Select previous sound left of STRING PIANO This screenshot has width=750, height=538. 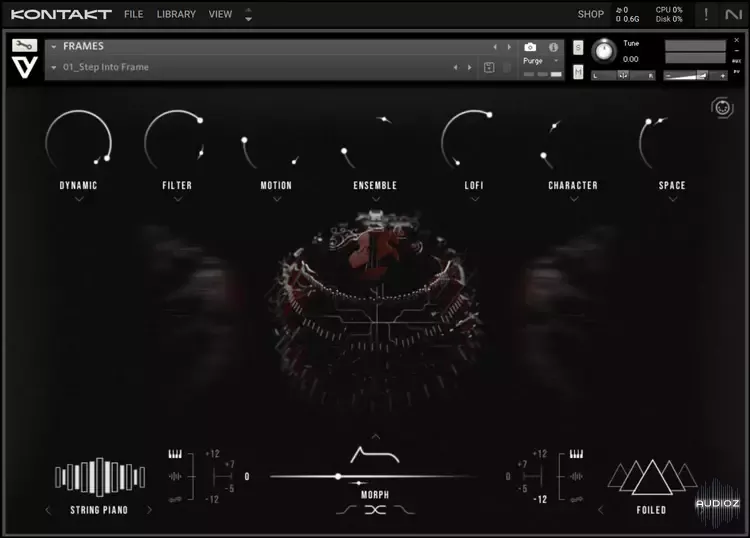click(x=48, y=510)
